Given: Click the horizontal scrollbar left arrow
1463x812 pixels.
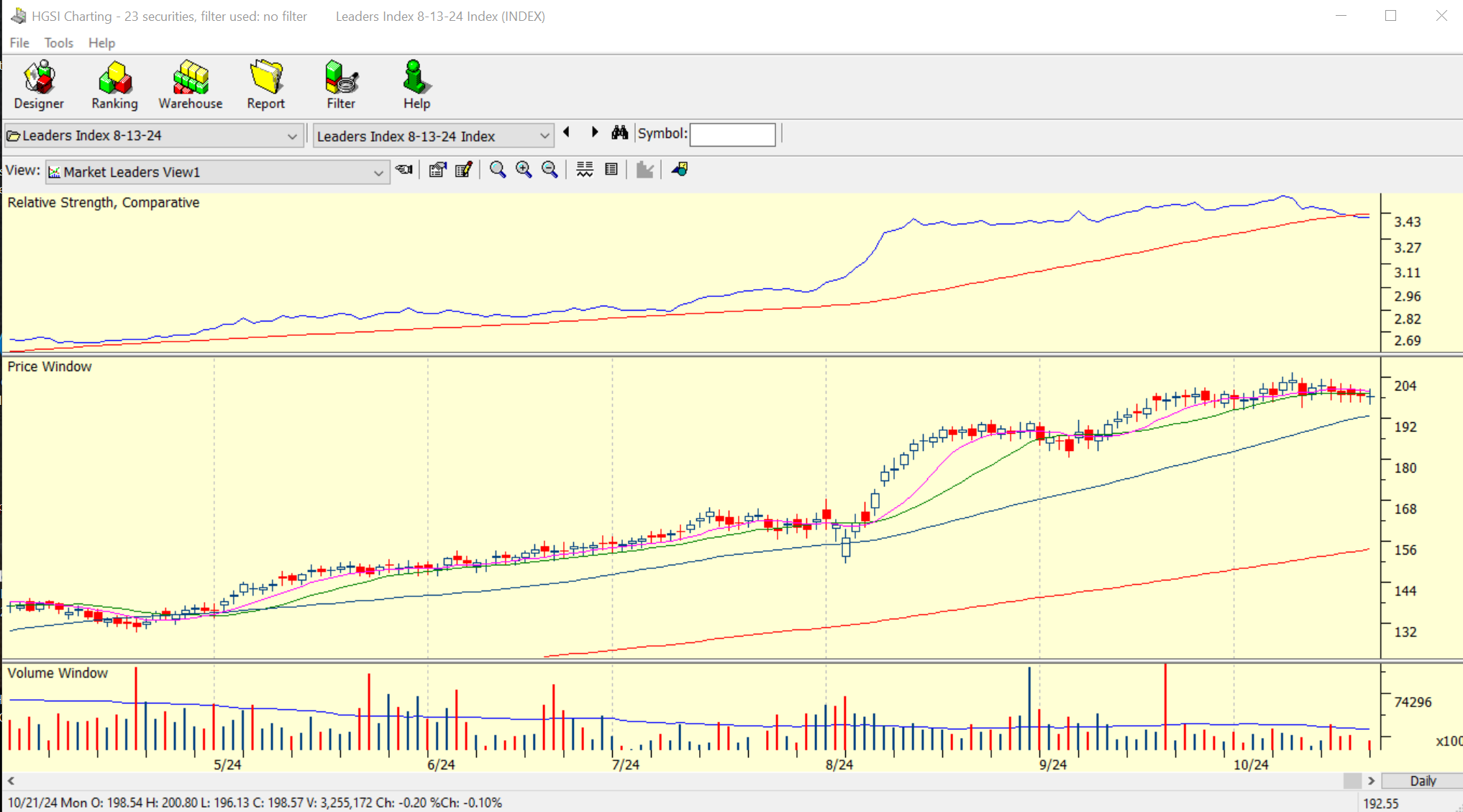Looking at the screenshot, I should click(11, 780).
